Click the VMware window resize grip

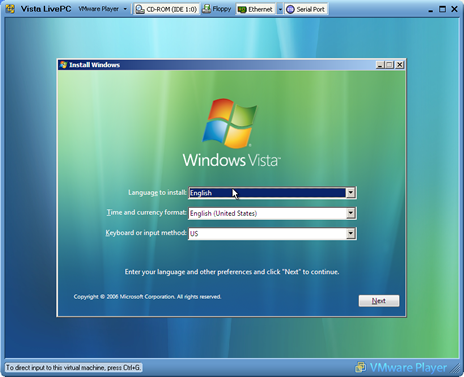[455, 368]
